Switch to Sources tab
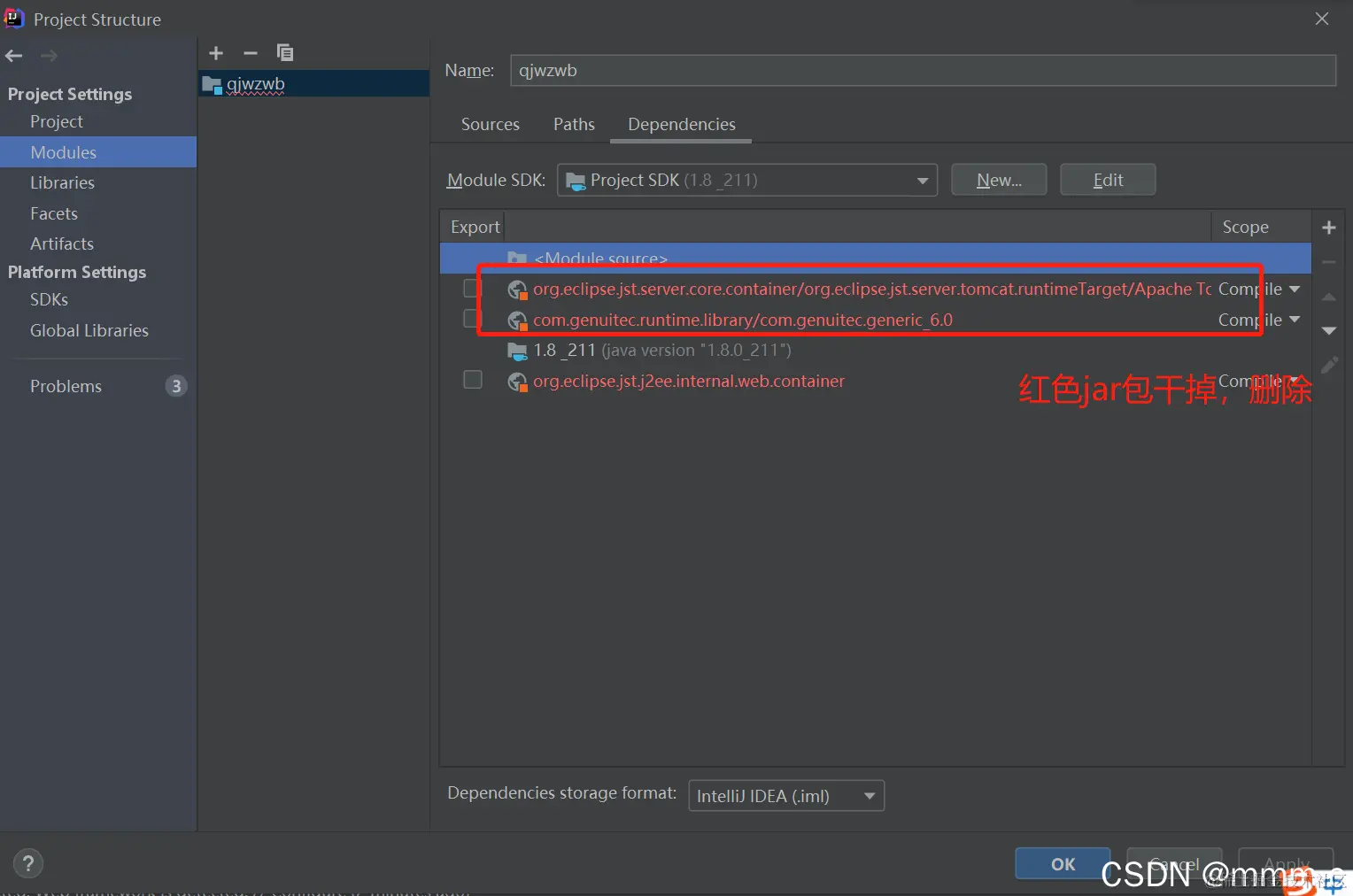The image size is (1353, 896). point(490,124)
